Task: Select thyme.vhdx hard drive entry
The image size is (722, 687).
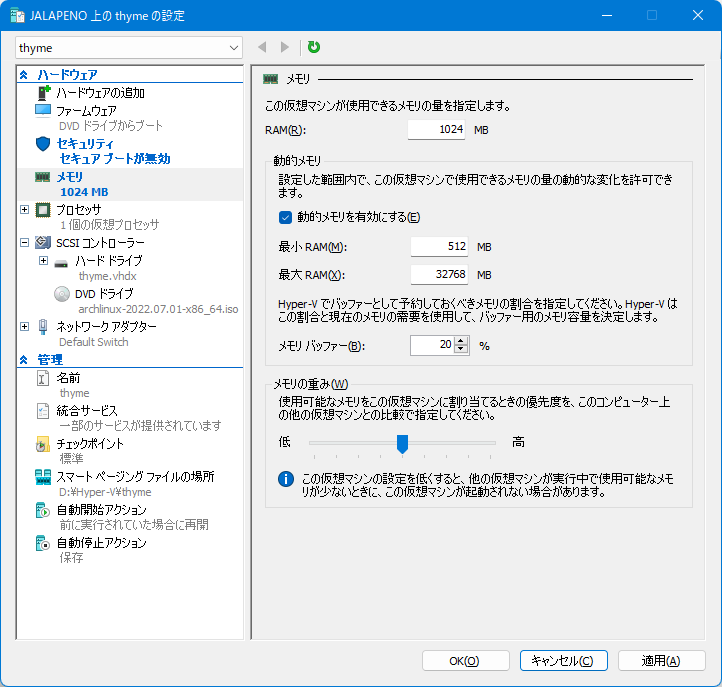Action: point(107,276)
